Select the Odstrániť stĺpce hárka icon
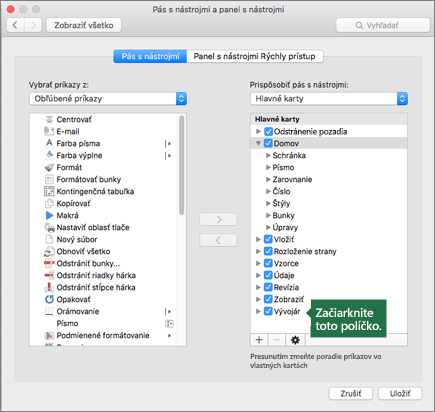 click(49, 287)
